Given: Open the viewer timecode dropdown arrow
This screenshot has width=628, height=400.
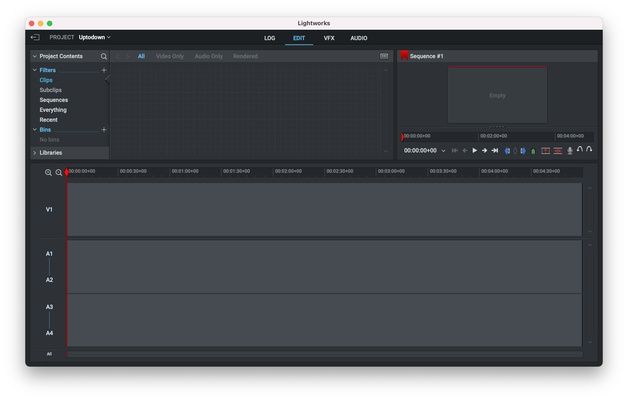Looking at the screenshot, I should click(443, 151).
